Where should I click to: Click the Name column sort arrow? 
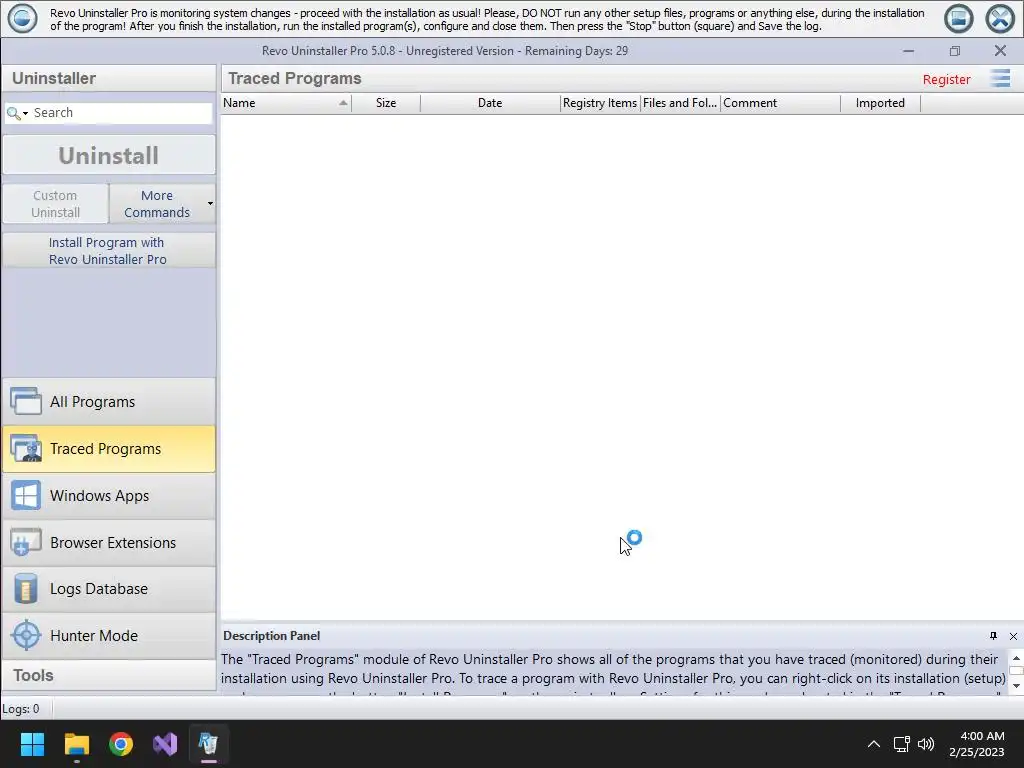343,103
